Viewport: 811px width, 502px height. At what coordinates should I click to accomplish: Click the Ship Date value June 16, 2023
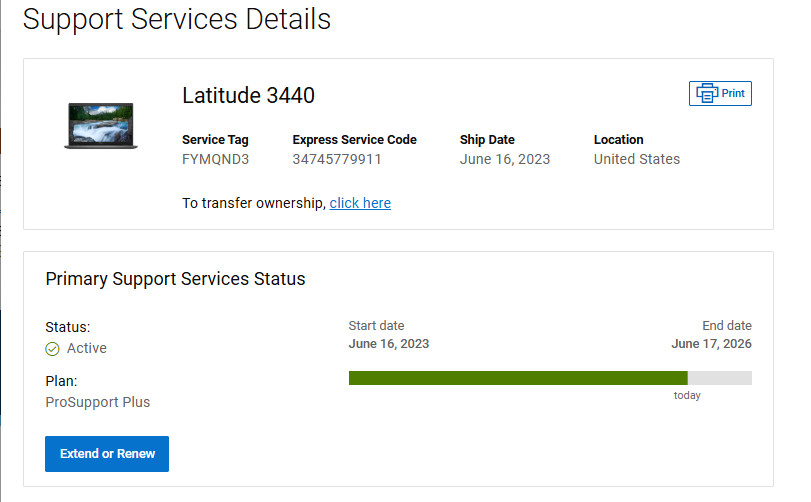(x=505, y=159)
